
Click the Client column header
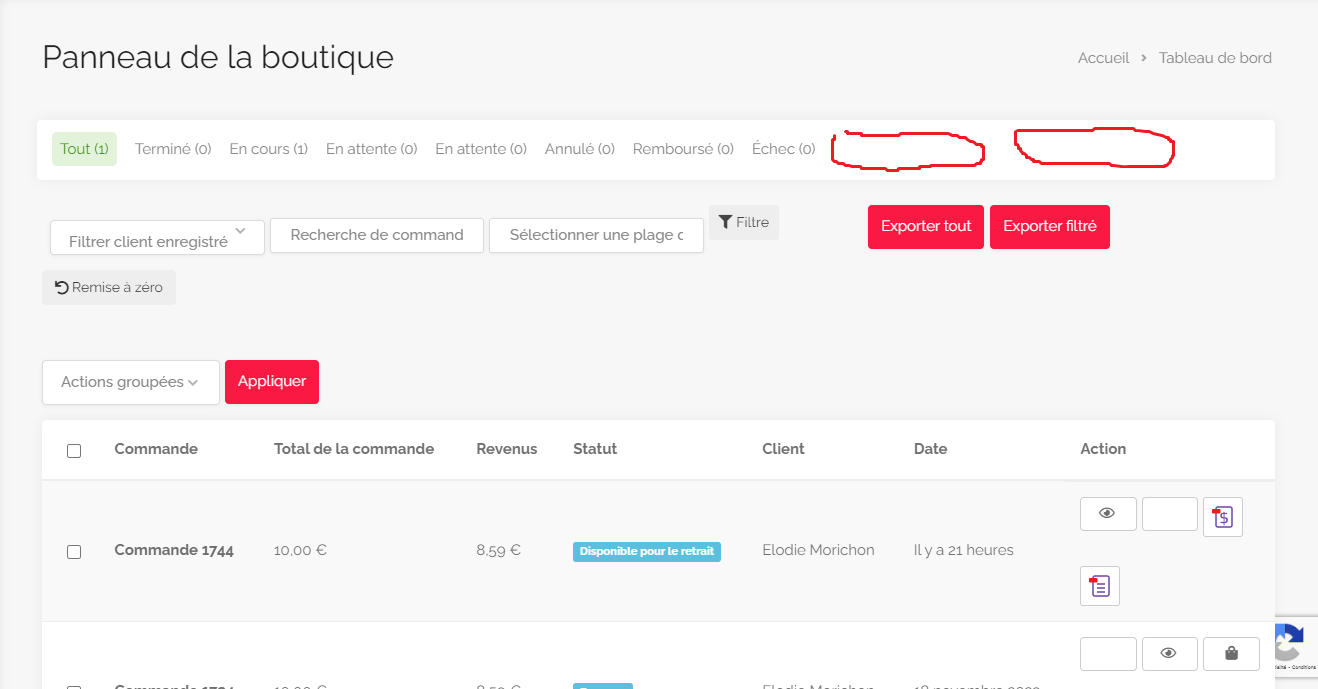(783, 449)
